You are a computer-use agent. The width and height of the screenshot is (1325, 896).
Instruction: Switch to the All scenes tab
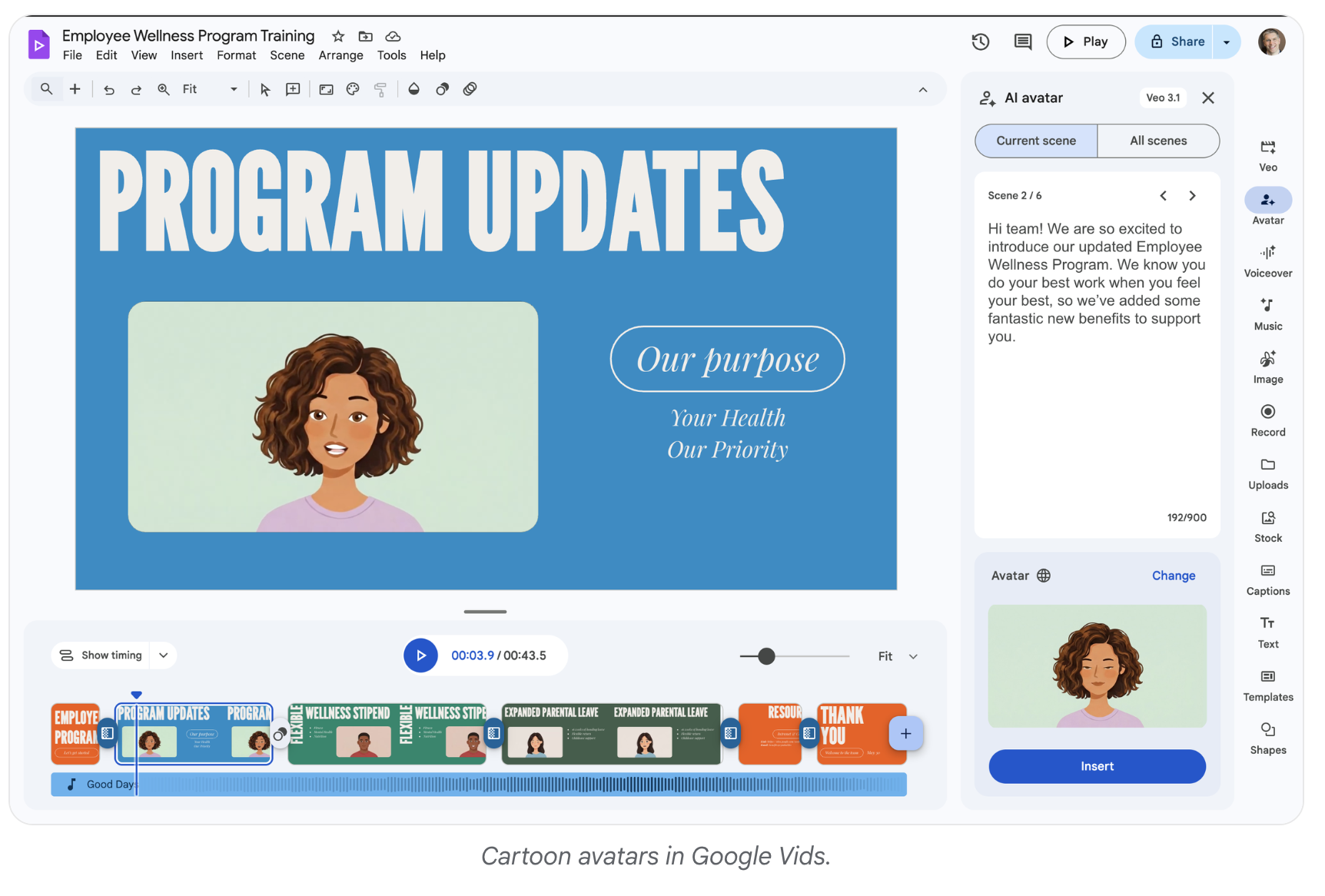coord(1158,141)
